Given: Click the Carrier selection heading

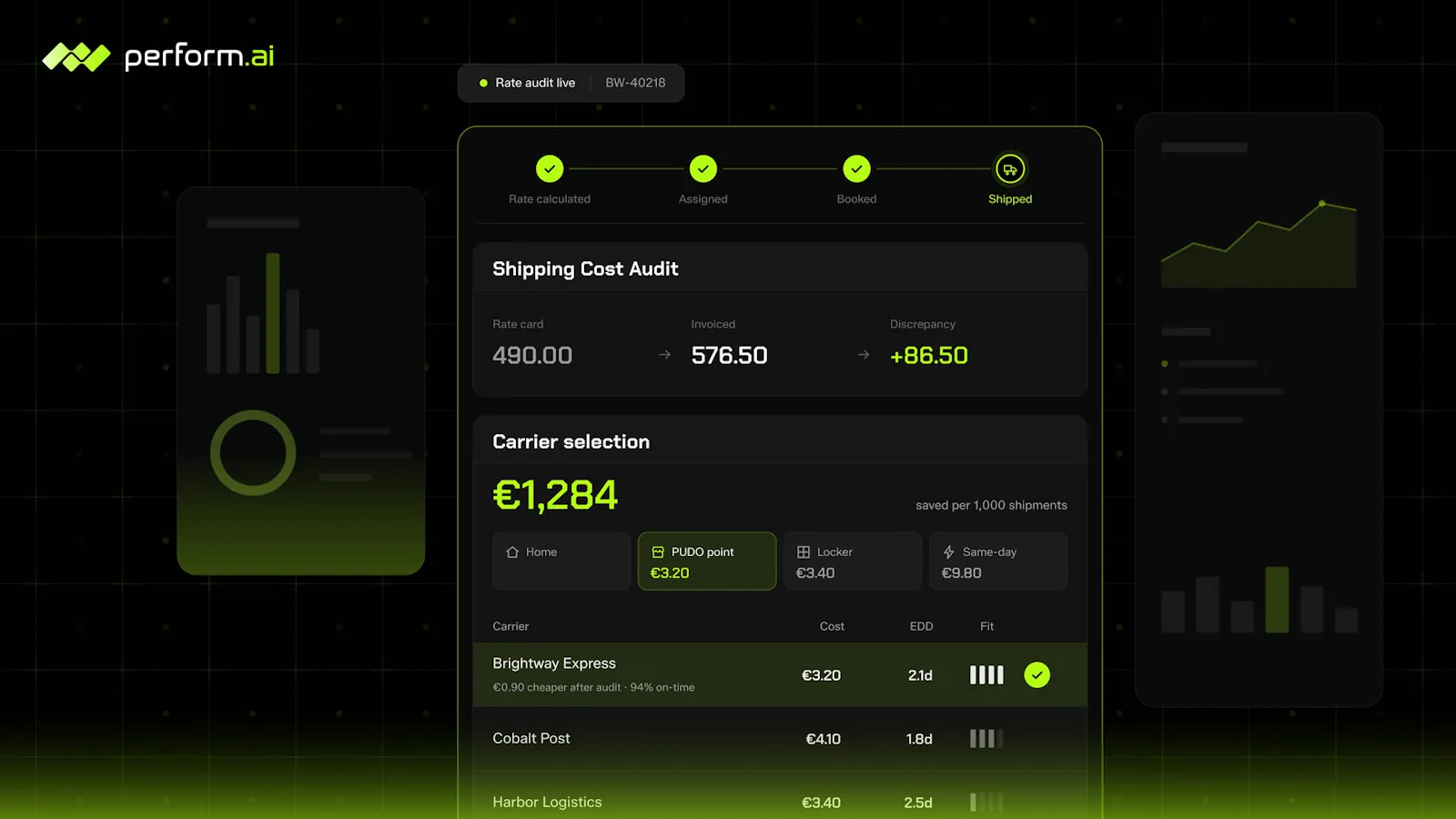Looking at the screenshot, I should click(571, 441).
